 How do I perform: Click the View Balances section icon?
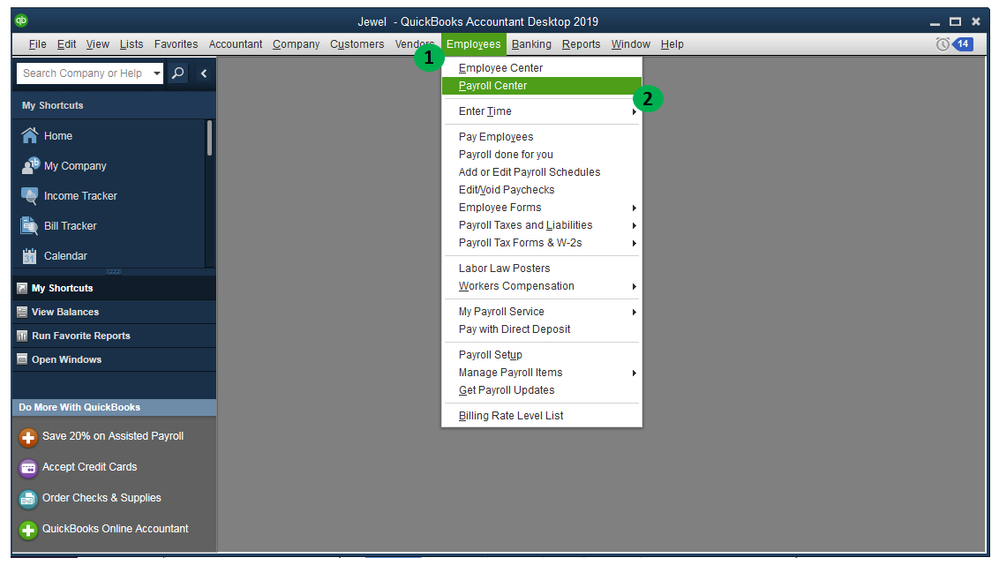coord(22,312)
